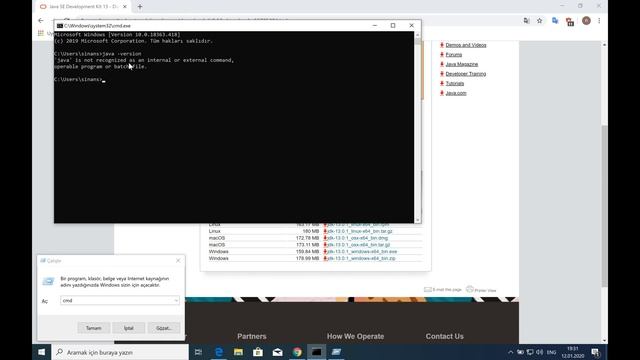Select the Command Prompt taskbar icon
This screenshot has height=360, width=640.
[x=317, y=352]
